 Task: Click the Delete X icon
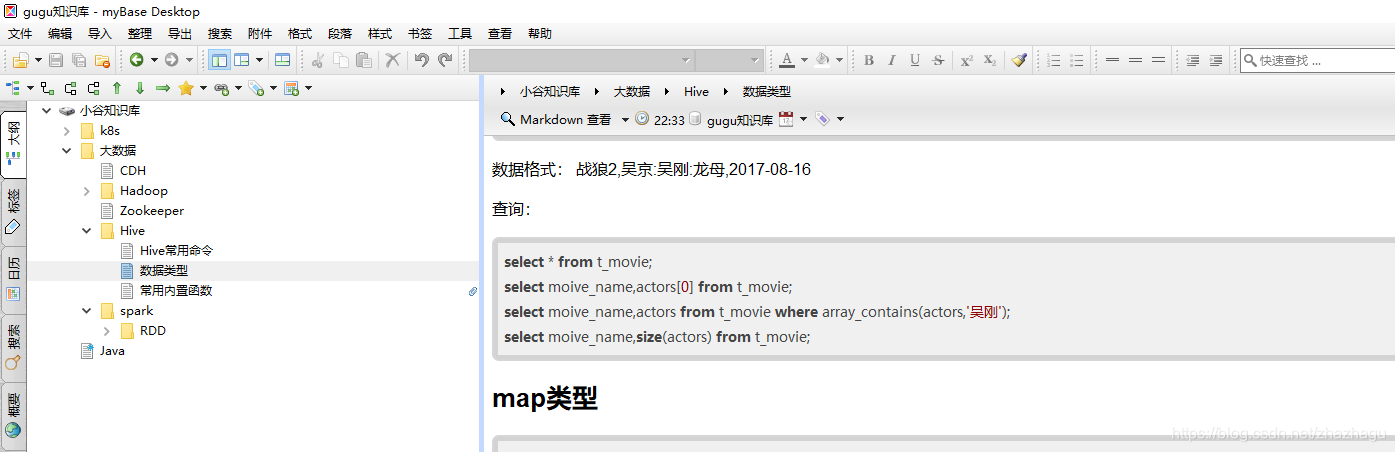(393, 60)
